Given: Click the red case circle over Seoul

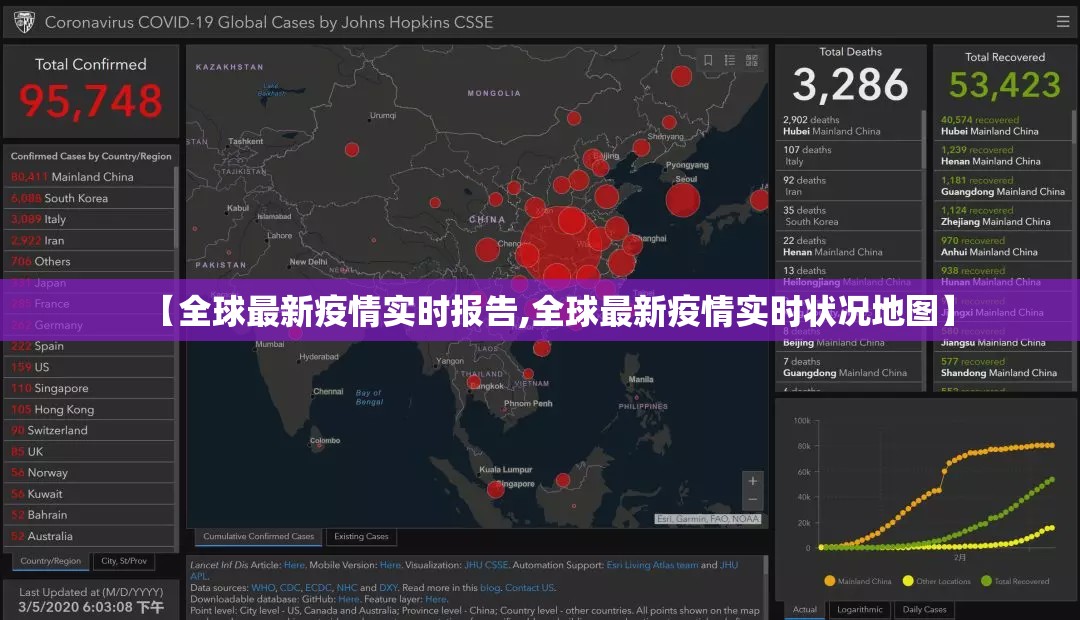Looking at the screenshot, I should coord(683,199).
